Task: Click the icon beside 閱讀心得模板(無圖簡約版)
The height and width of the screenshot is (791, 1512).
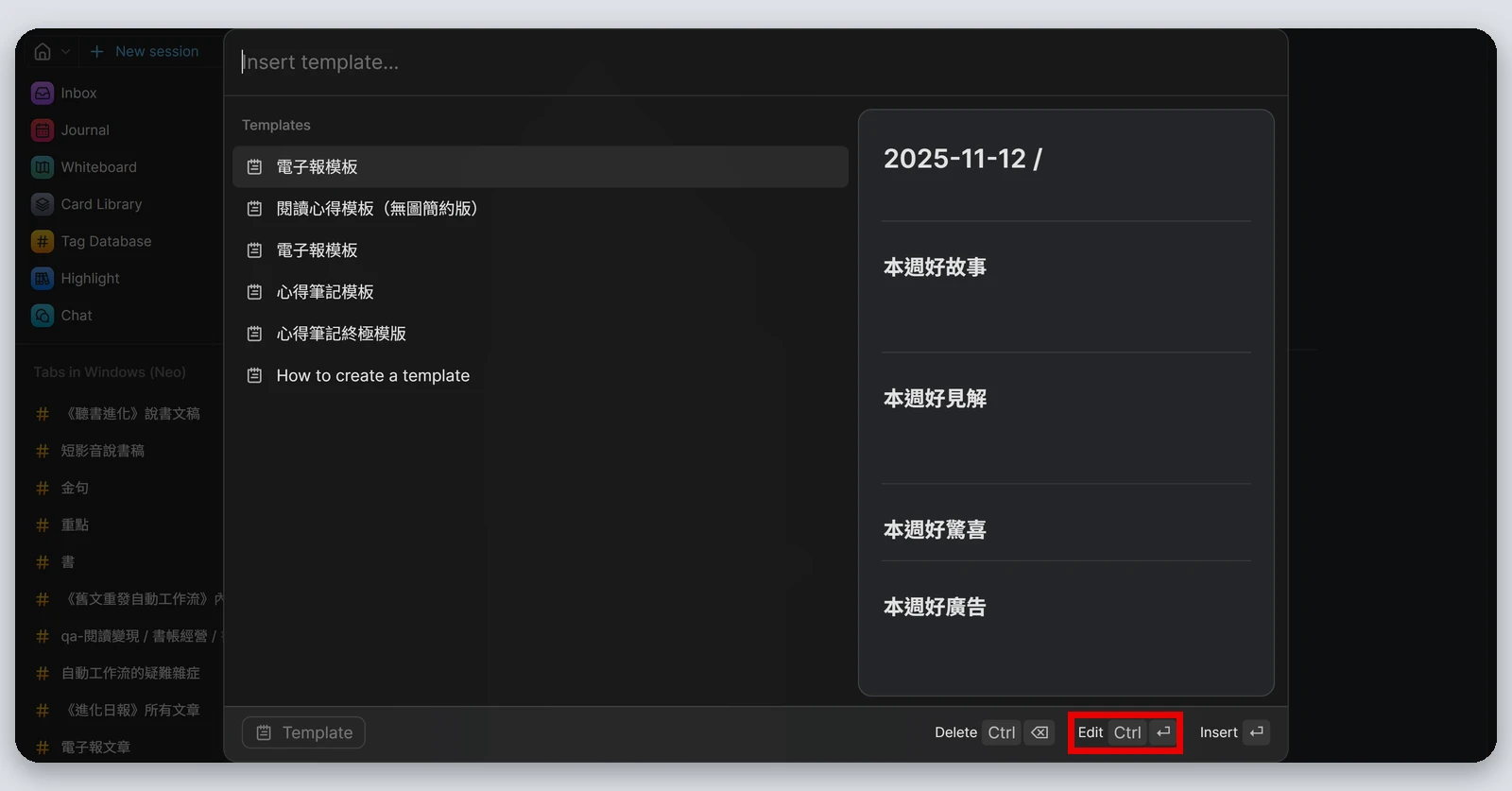Action: (x=254, y=208)
